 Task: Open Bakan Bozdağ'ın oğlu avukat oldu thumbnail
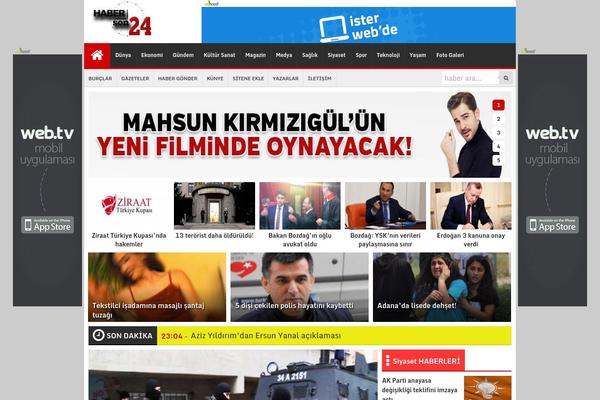300,206
